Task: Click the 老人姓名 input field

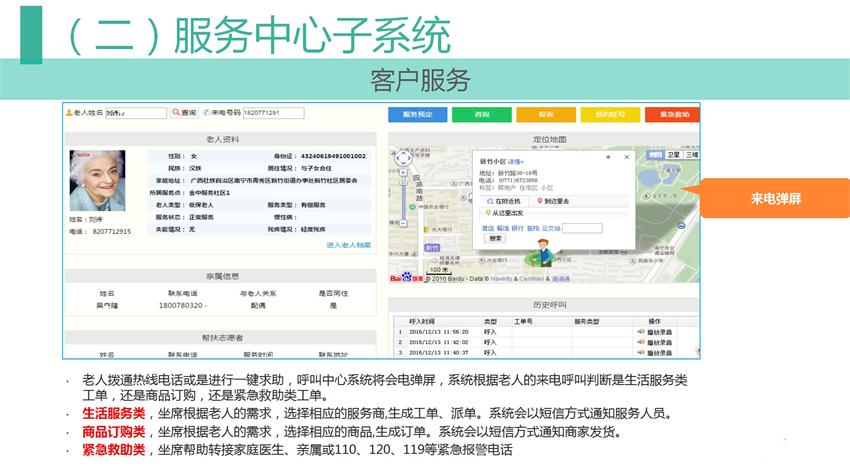Action: point(135,113)
